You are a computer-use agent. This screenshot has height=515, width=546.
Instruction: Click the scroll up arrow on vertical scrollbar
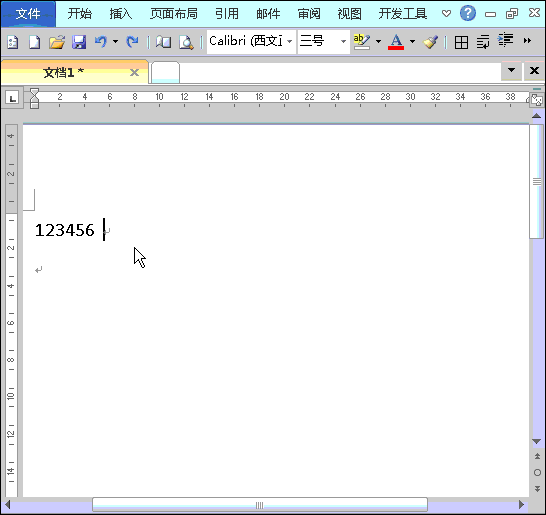click(537, 116)
